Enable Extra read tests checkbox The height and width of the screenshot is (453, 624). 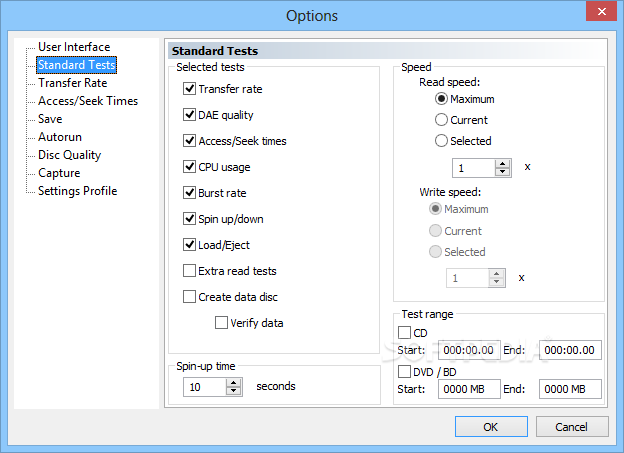click(189, 271)
